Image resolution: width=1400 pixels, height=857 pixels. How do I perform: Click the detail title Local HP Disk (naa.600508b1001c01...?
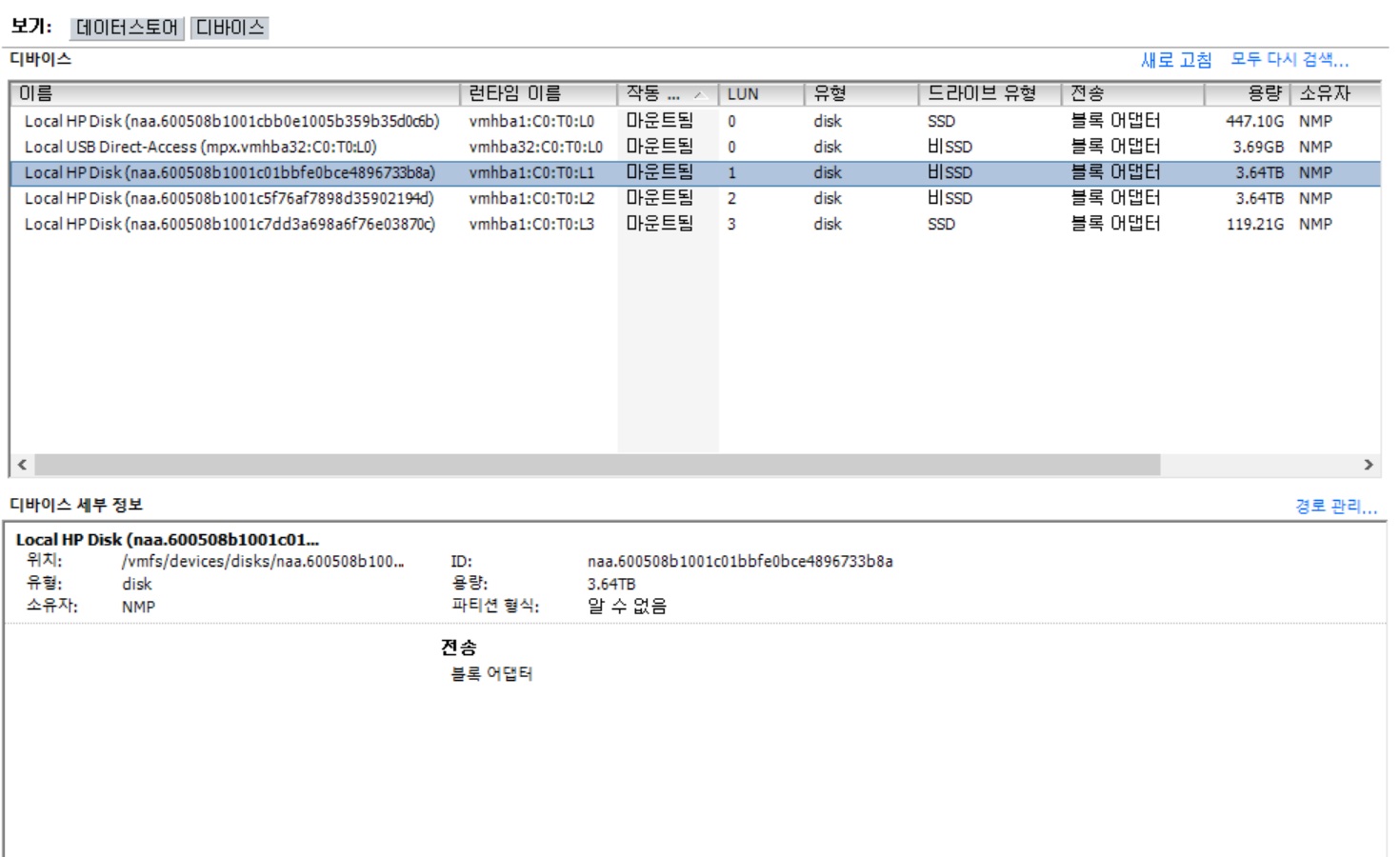pos(167,540)
